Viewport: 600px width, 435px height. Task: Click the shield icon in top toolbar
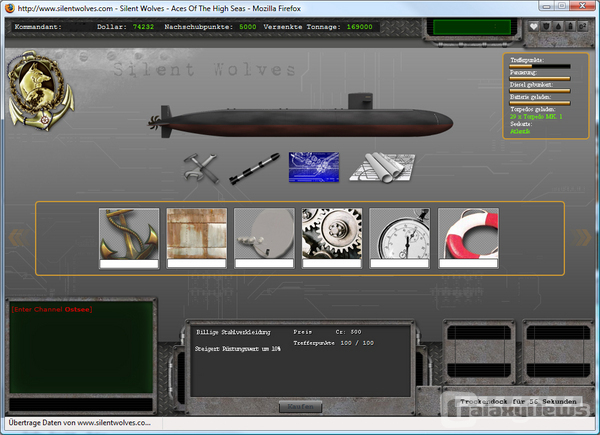click(546, 27)
